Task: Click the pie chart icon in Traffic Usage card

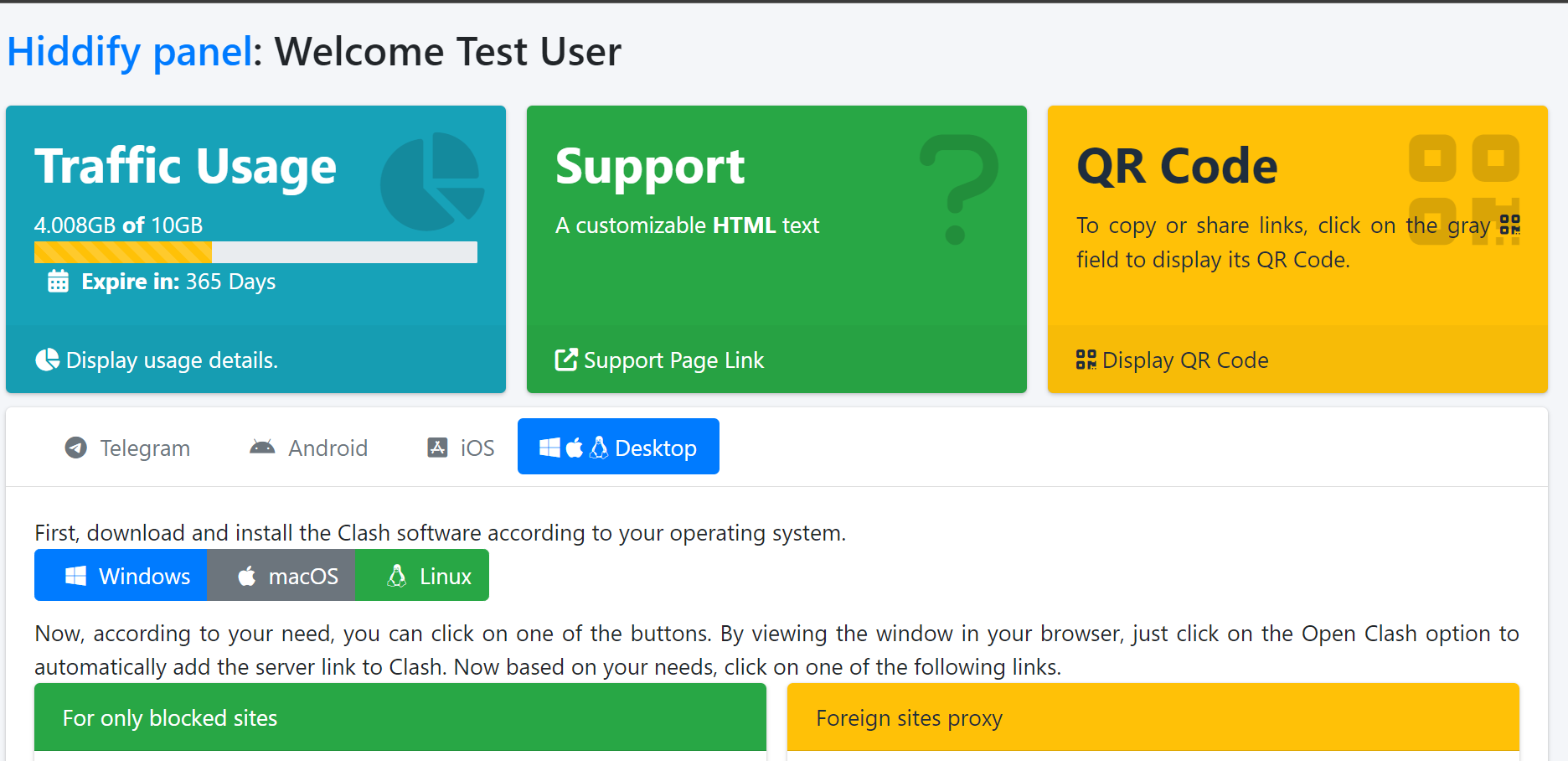Action: (432, 181)
